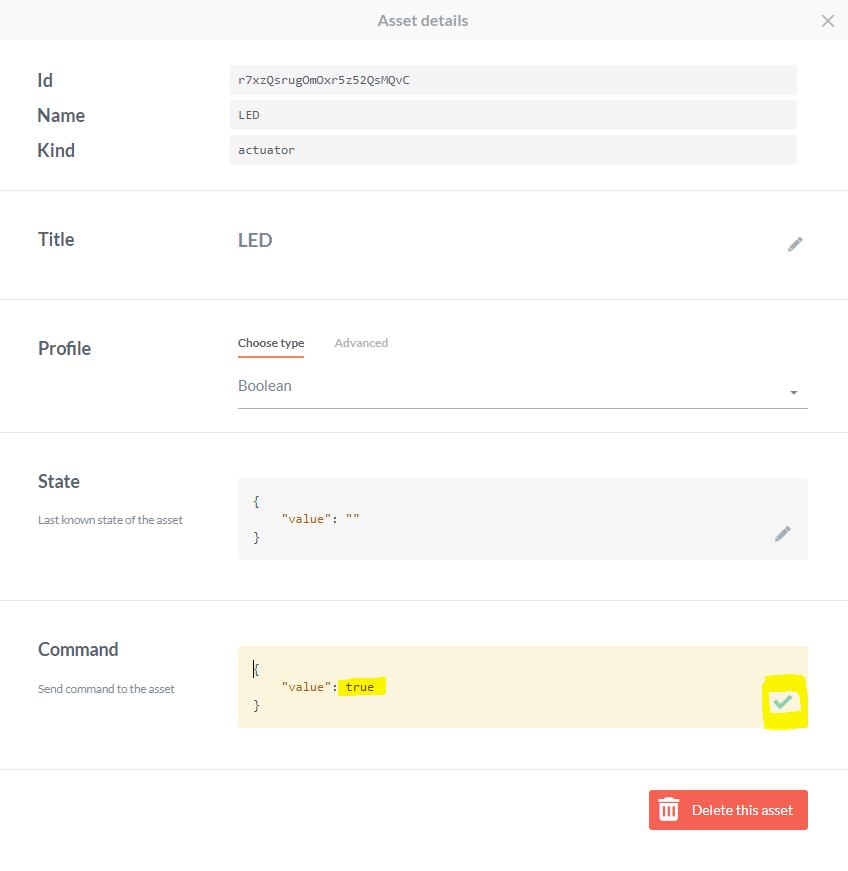
Task: Close the Asset details dialog
Action: [x=827, y=21]
